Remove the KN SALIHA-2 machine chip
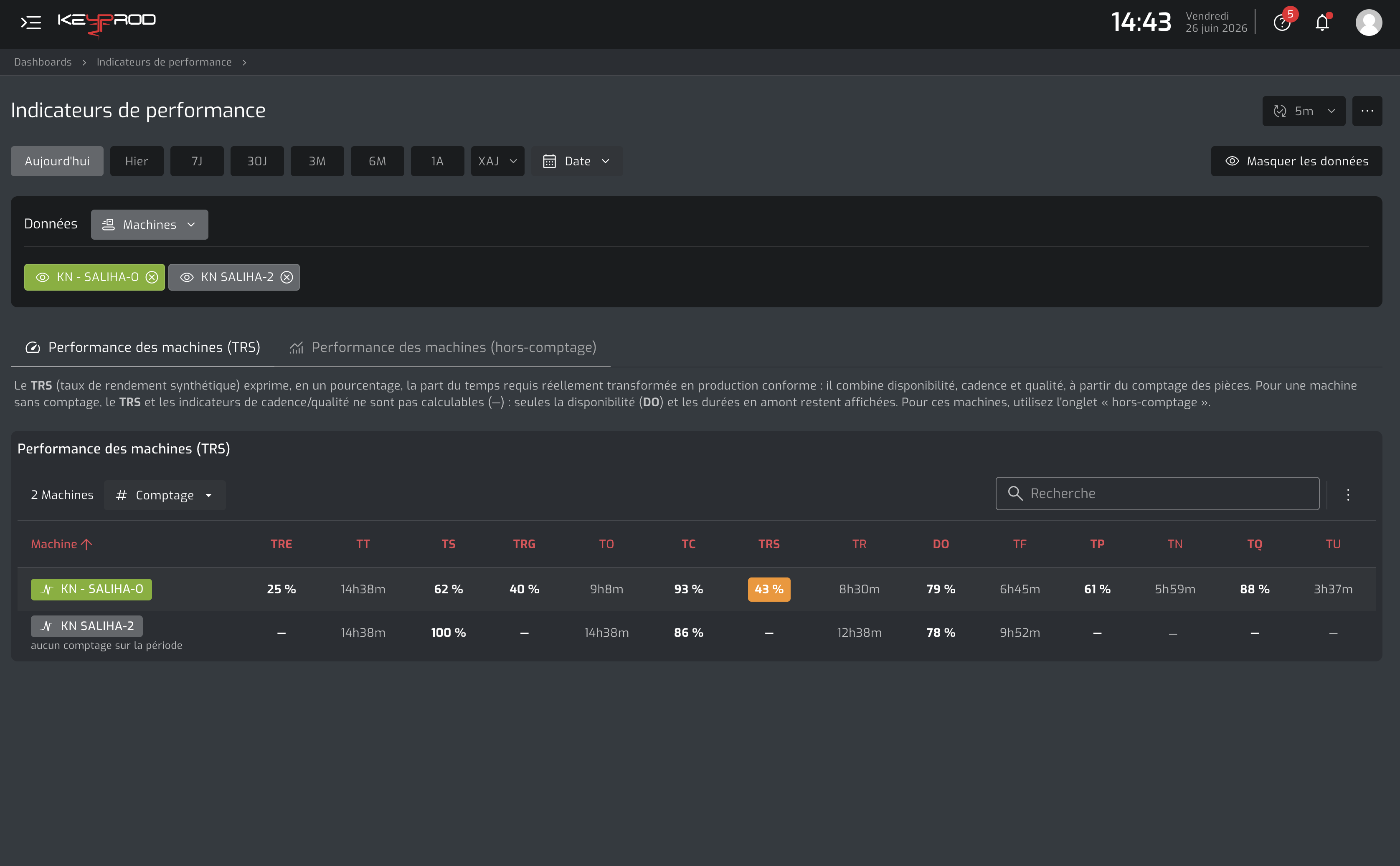The width and height of the screenshot is (1400, 866). click(x=287, y=277)
